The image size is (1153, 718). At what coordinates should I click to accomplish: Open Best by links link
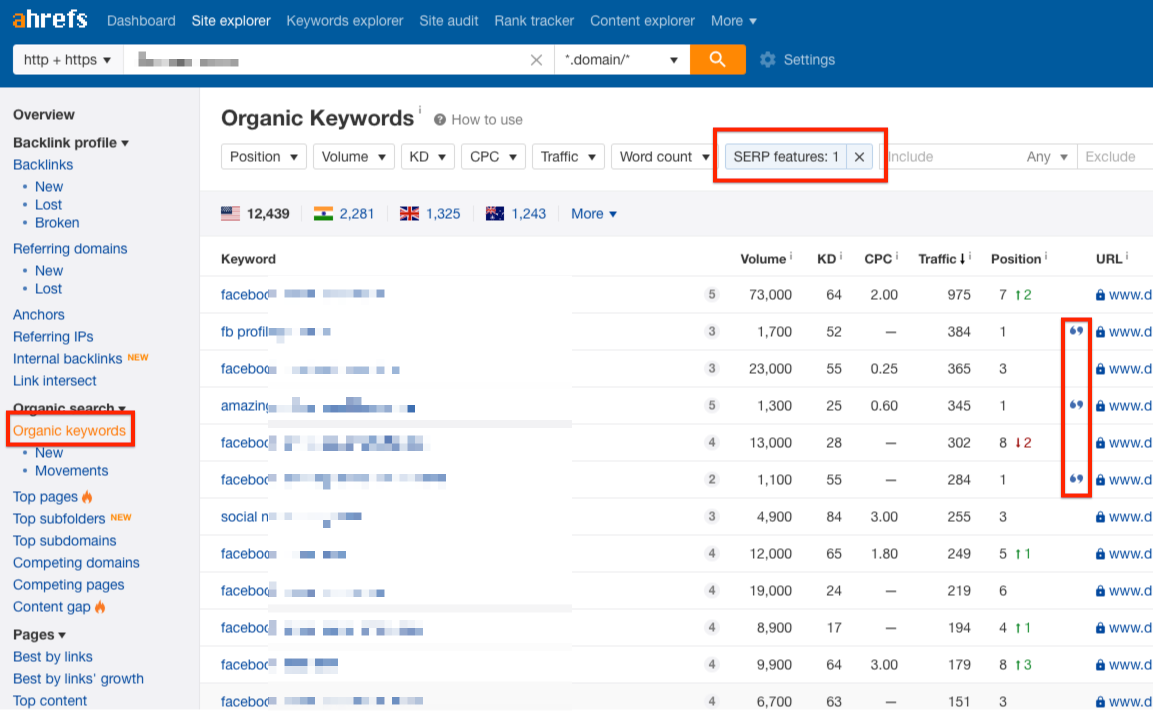(x=53, y=657)
